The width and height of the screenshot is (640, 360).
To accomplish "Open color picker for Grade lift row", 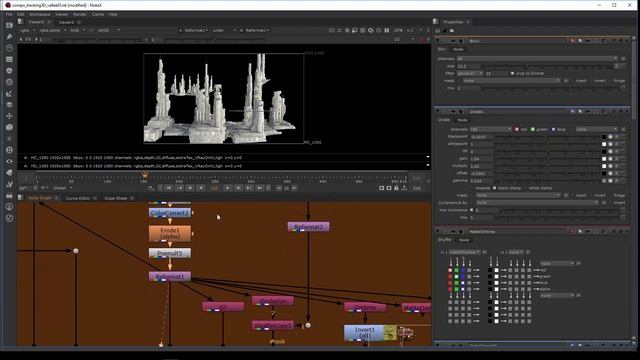I will pos(611,151).
